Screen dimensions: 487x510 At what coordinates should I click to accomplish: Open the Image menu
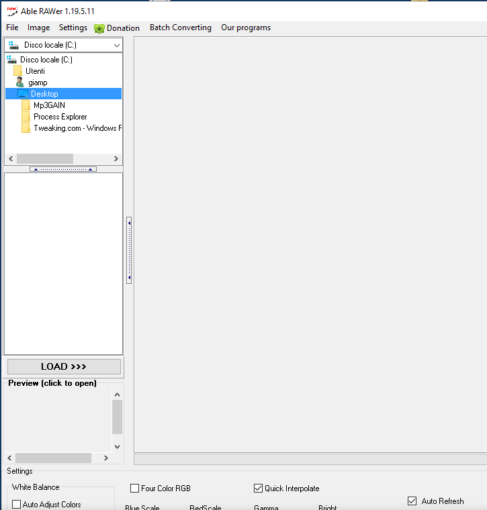[39, 28]
